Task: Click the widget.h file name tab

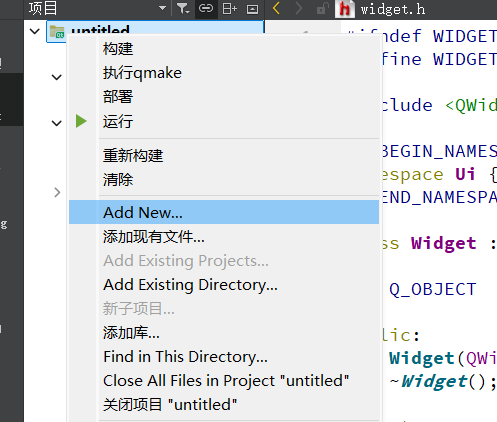Action: tap(393, 9)
